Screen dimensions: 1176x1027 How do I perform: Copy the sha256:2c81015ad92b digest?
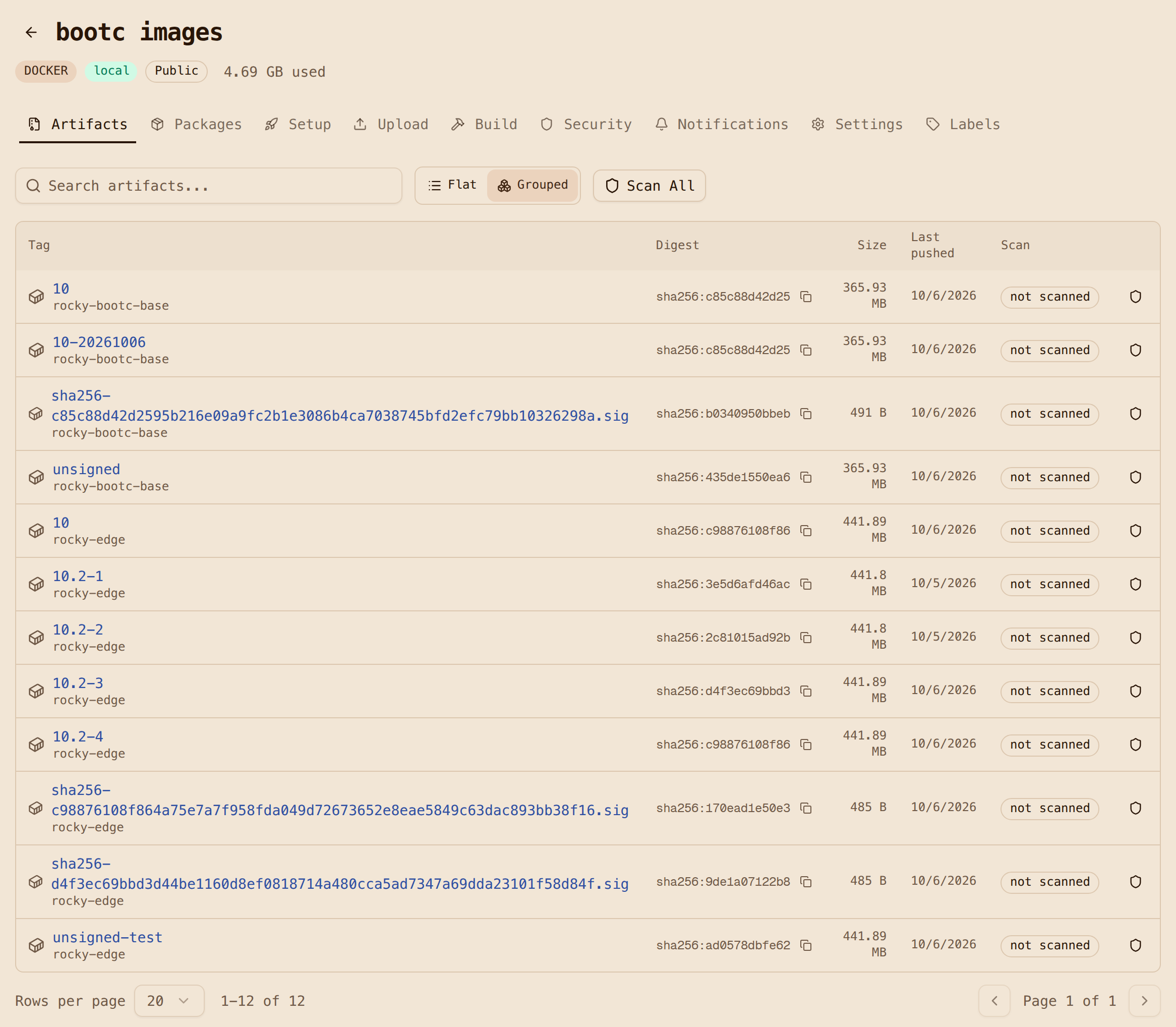806,638
